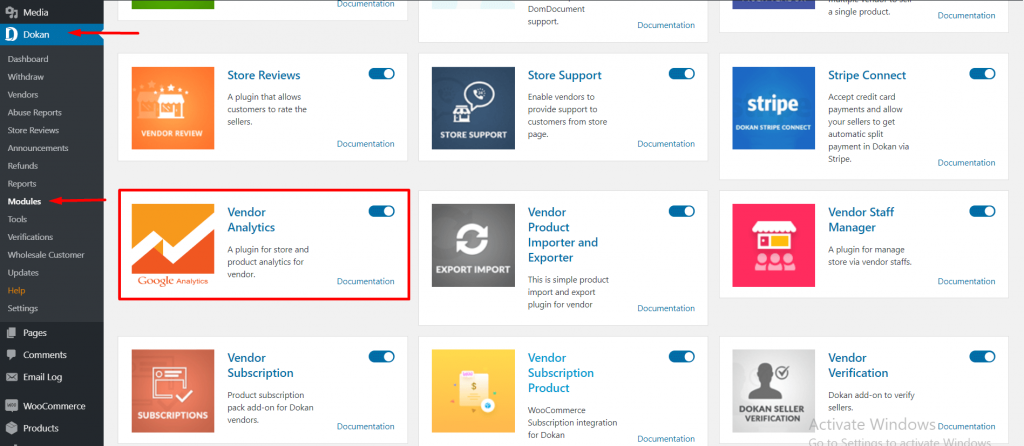
Task: Click the Vendor Subscription module title
Action: [x=261, y=366]
